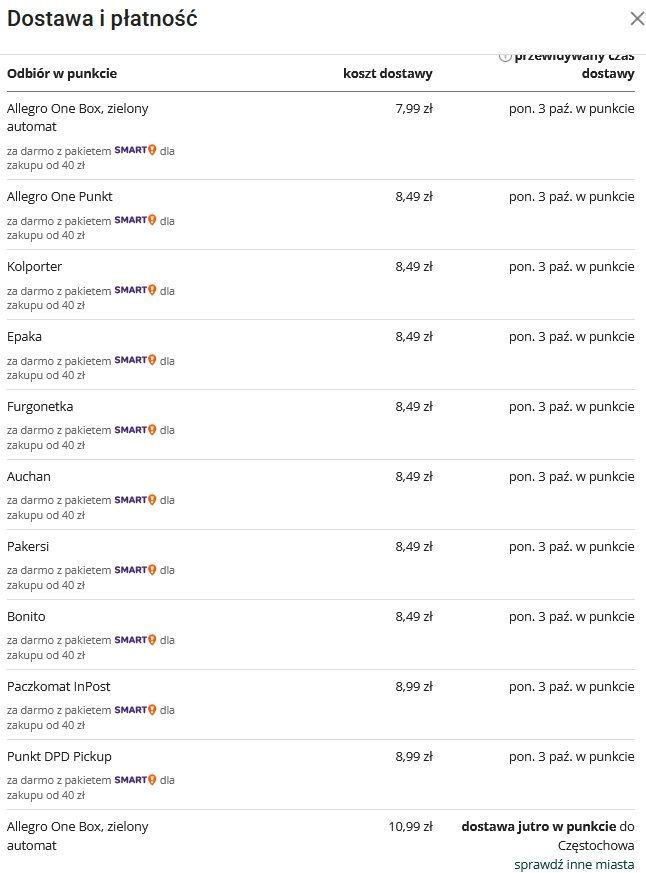This screenshot has width=646, height=873.
Task: Click the 10,99 zł next-day delivery price
Action: [410, 827]
